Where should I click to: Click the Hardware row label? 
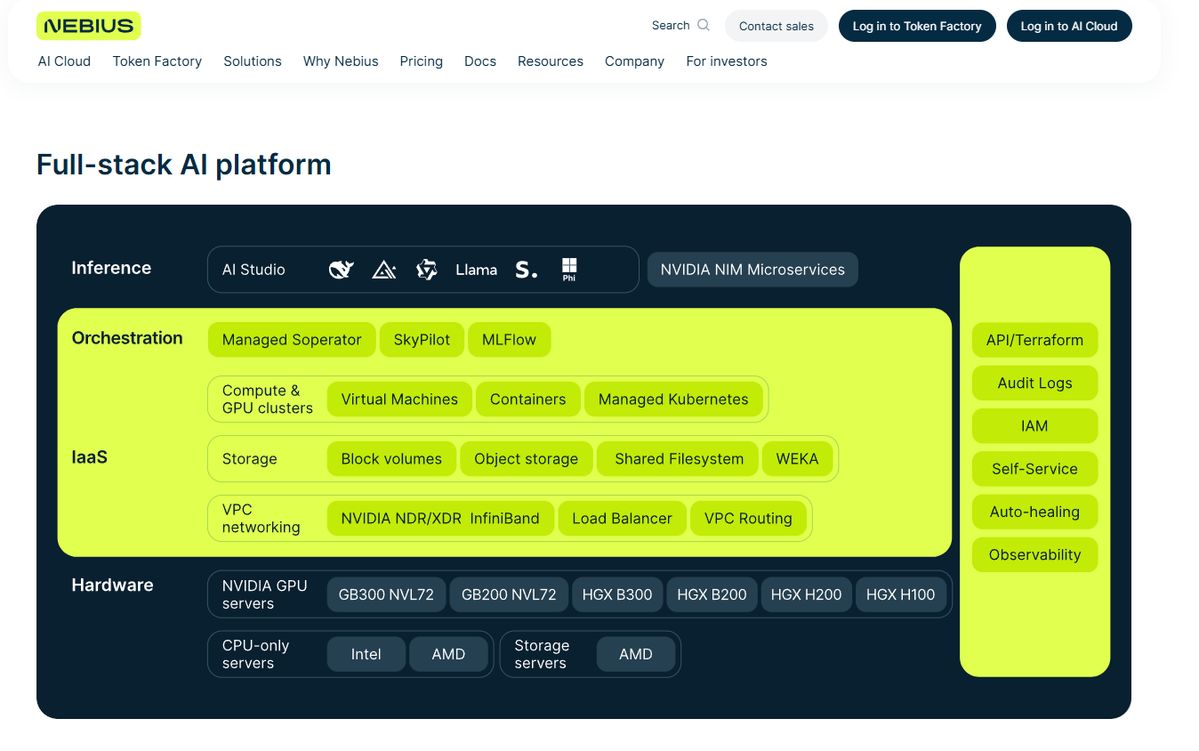tap(112, 585)
